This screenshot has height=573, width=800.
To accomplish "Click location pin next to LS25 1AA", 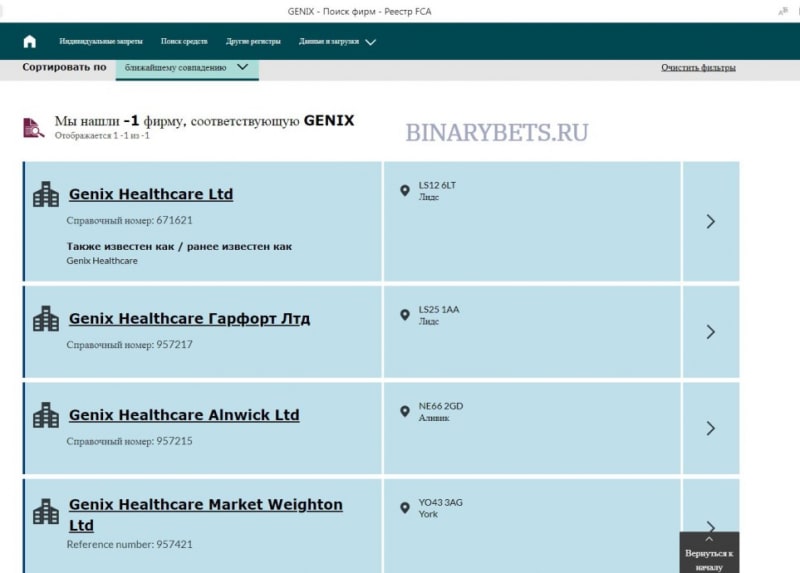I will [x=405, y=315].
